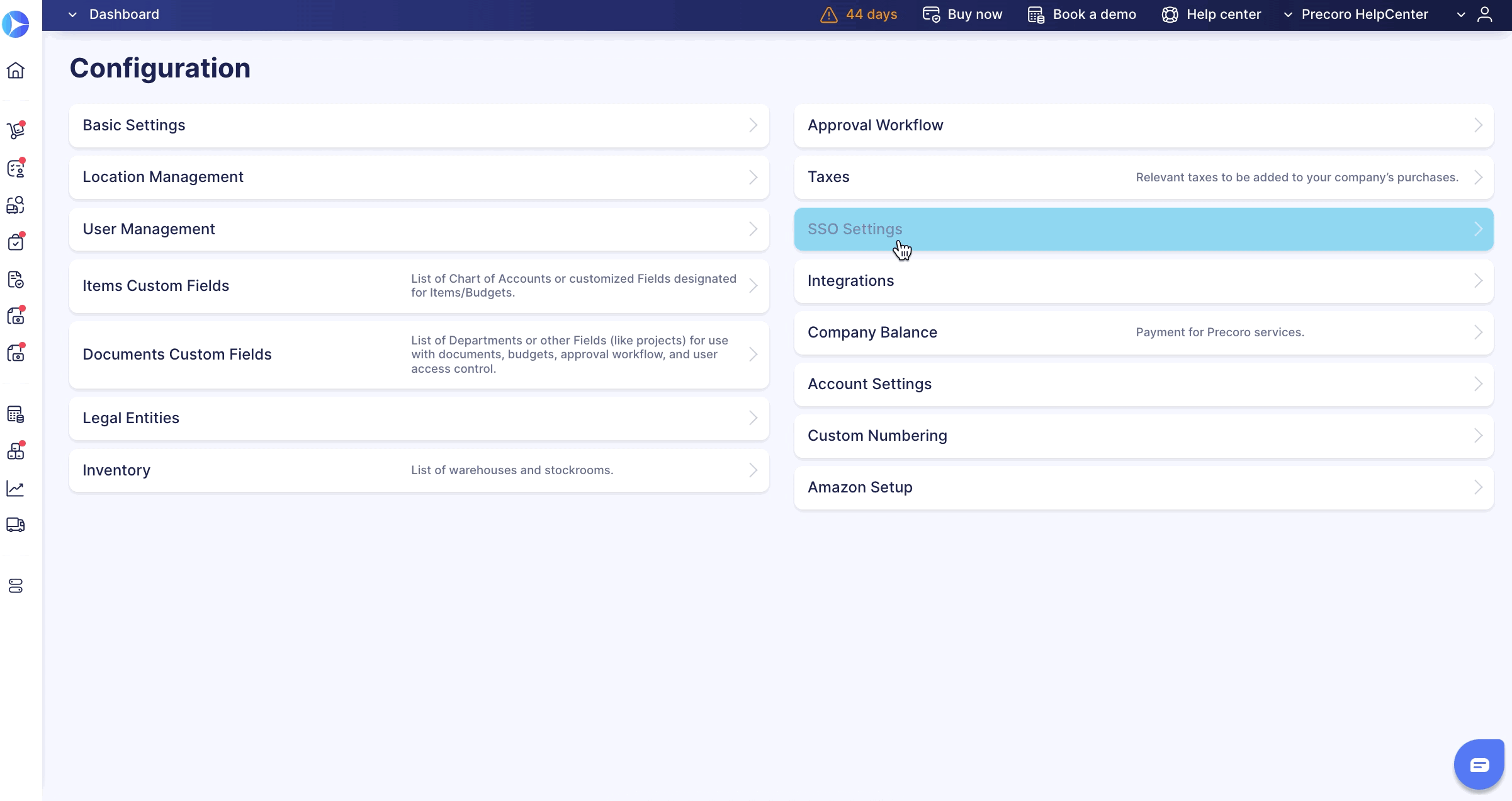The image size is (1512, 801).
Task: Open the inventory boxes sidebar icon
Action: (16, 451)
